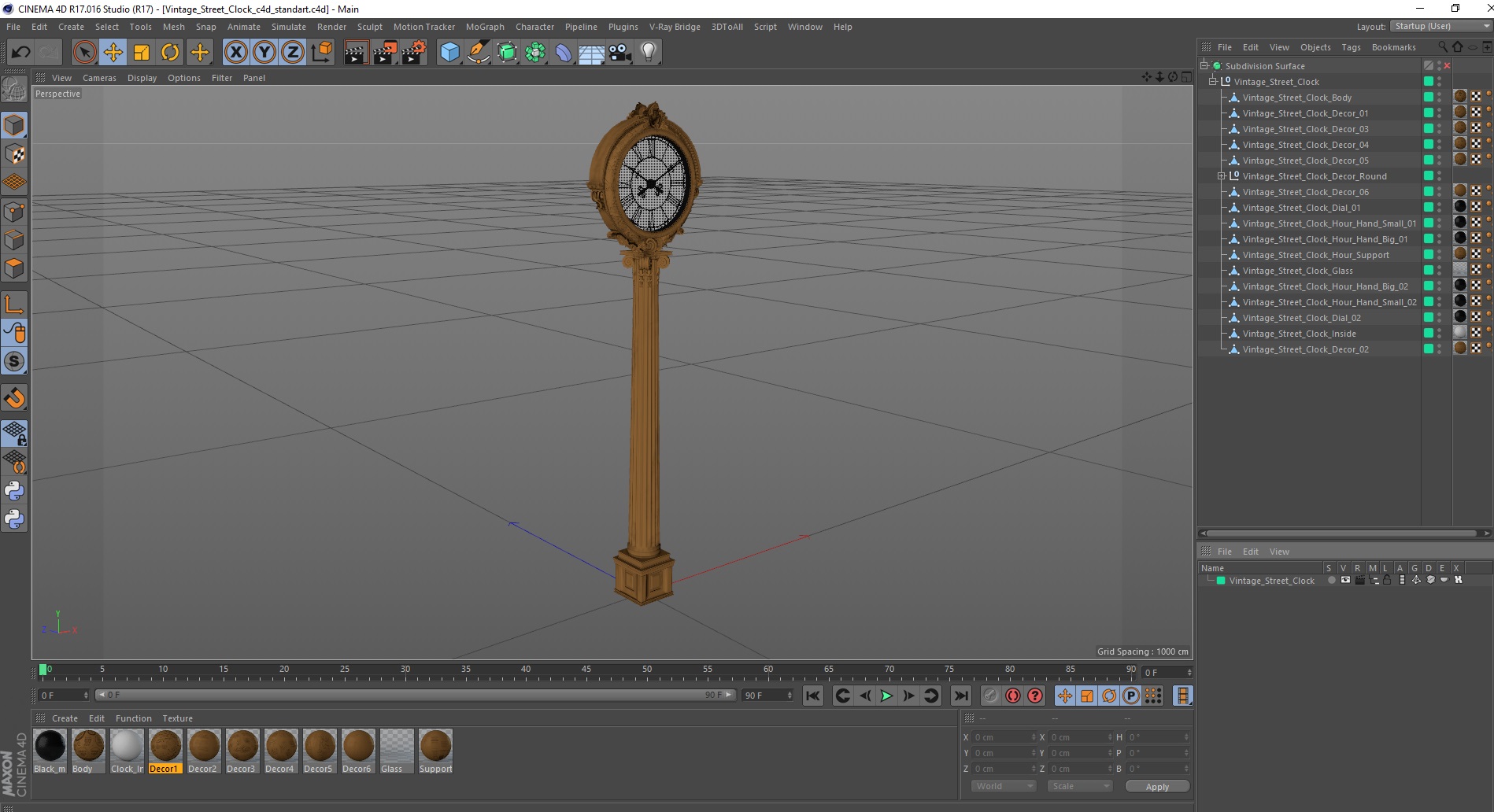Select the Glass material swatch
1494x812 pixels.
click(397, 751)
